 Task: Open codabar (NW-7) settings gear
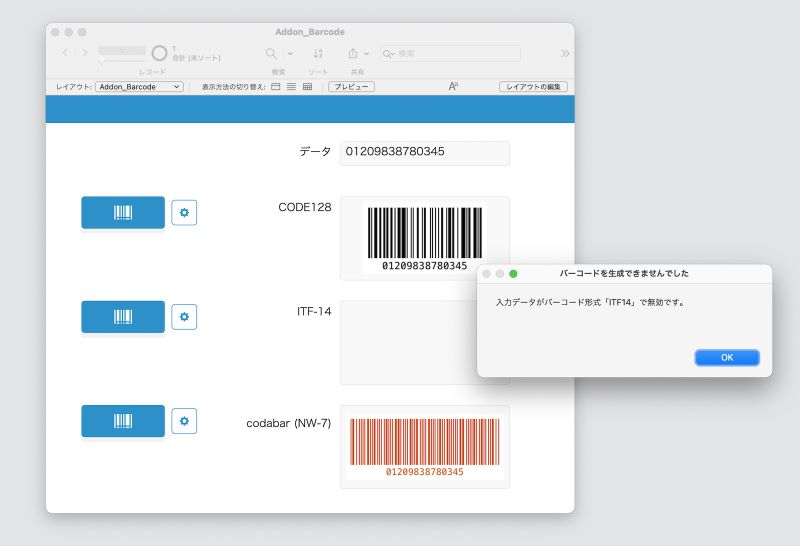tap(184, 421)
